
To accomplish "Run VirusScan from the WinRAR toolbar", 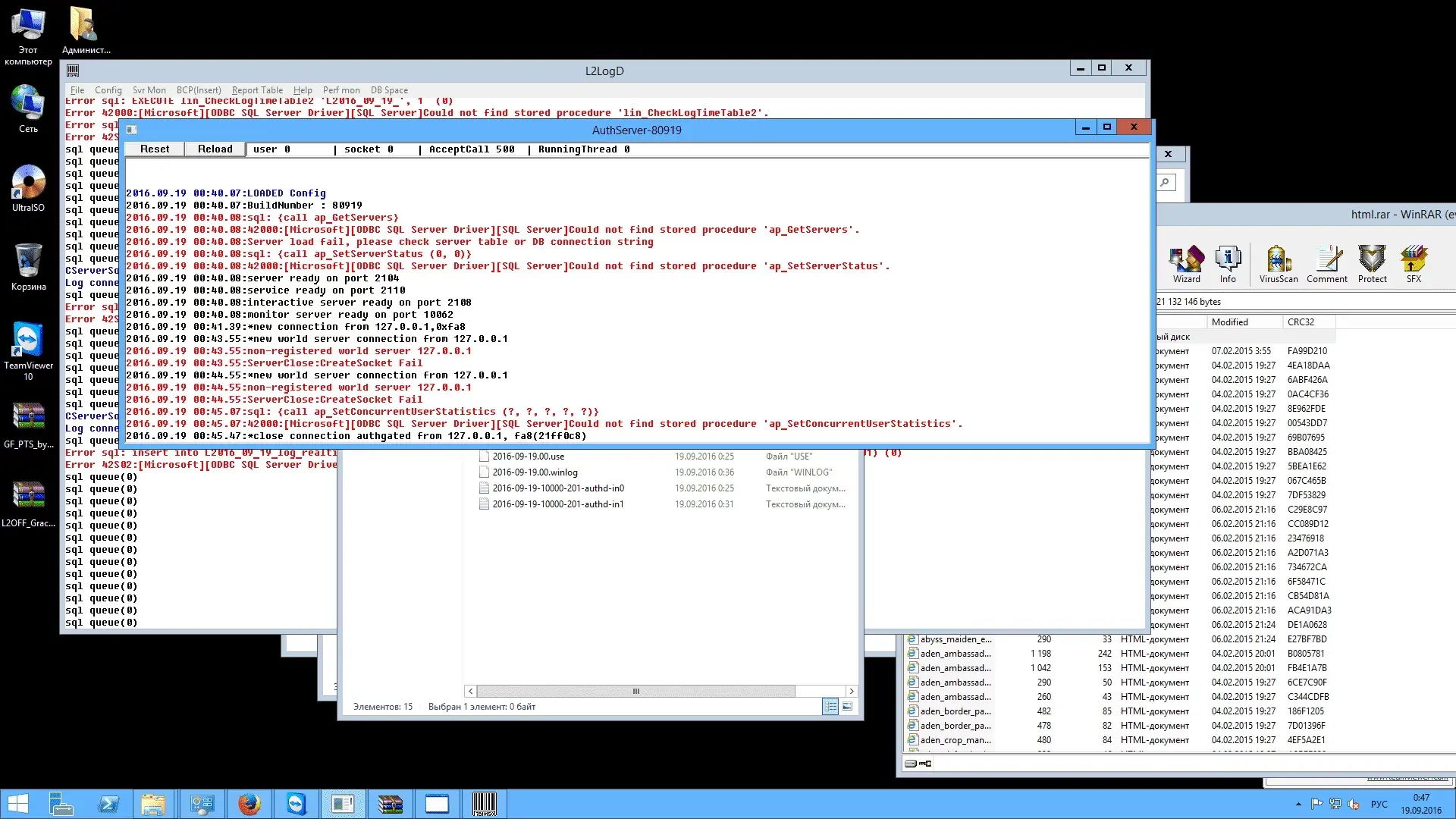I will click(x=1279, y=264).
